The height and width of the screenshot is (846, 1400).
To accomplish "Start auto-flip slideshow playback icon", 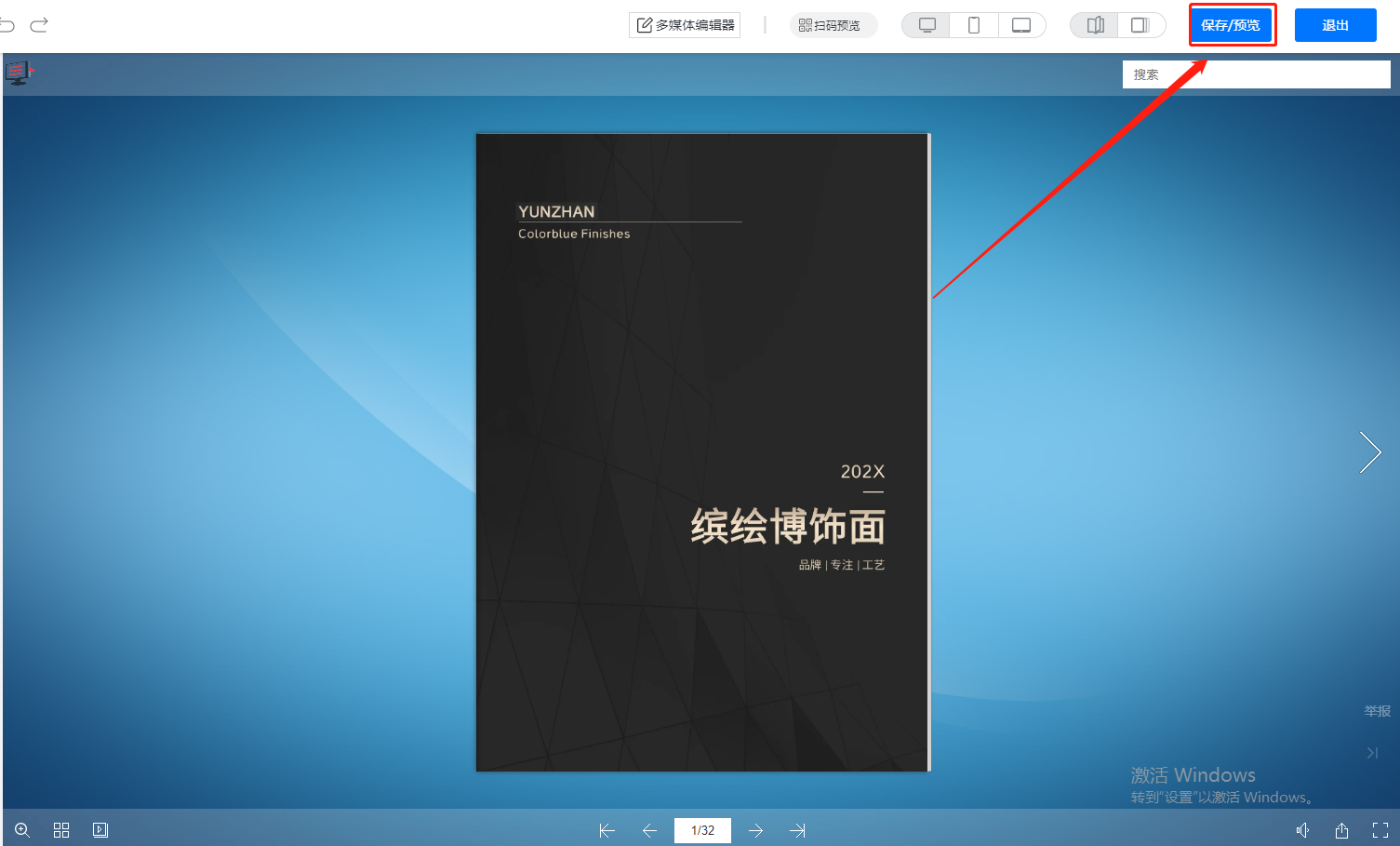I will (x=100, y=830).
